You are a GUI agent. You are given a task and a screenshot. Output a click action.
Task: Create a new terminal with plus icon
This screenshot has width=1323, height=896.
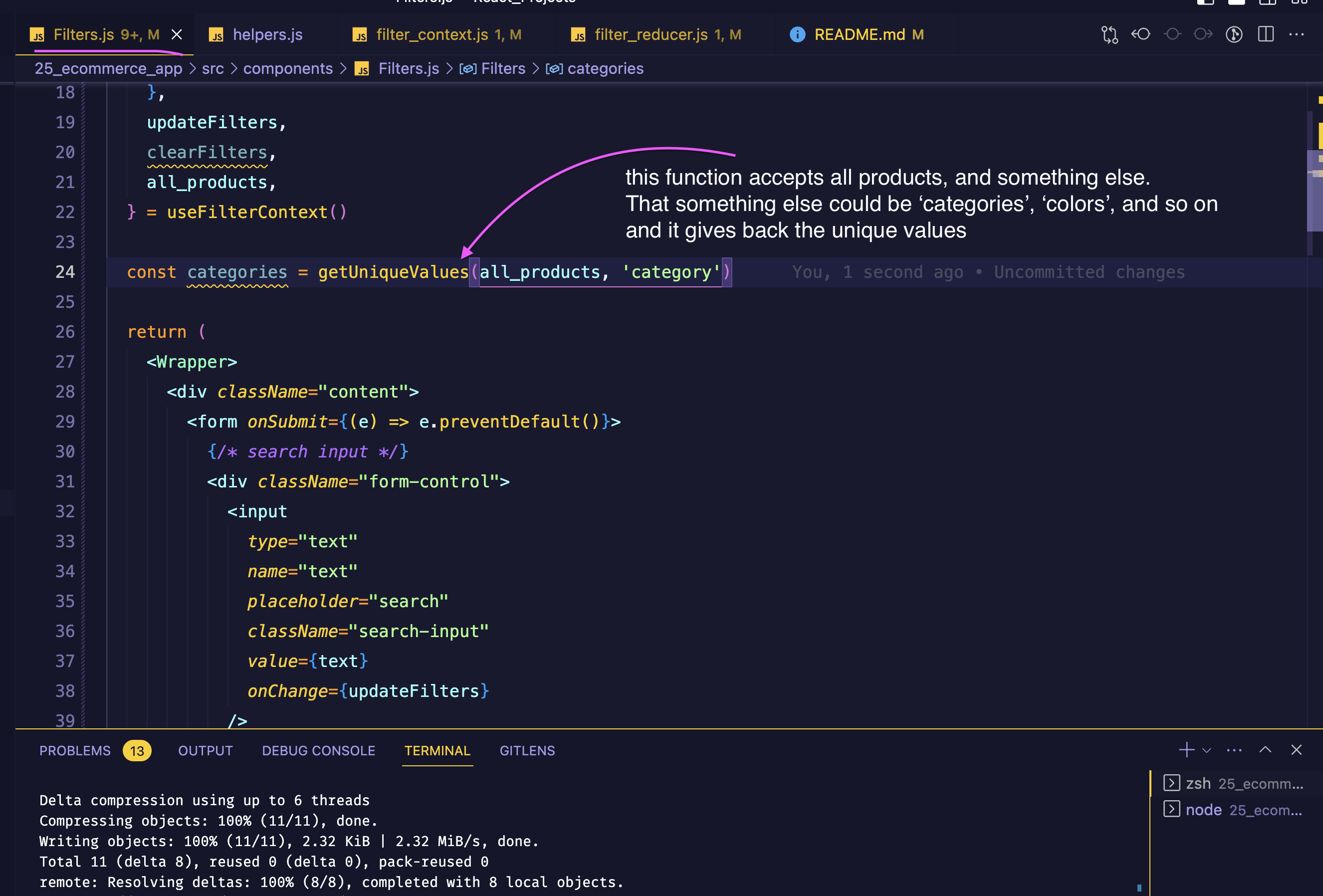point(1186,750)
